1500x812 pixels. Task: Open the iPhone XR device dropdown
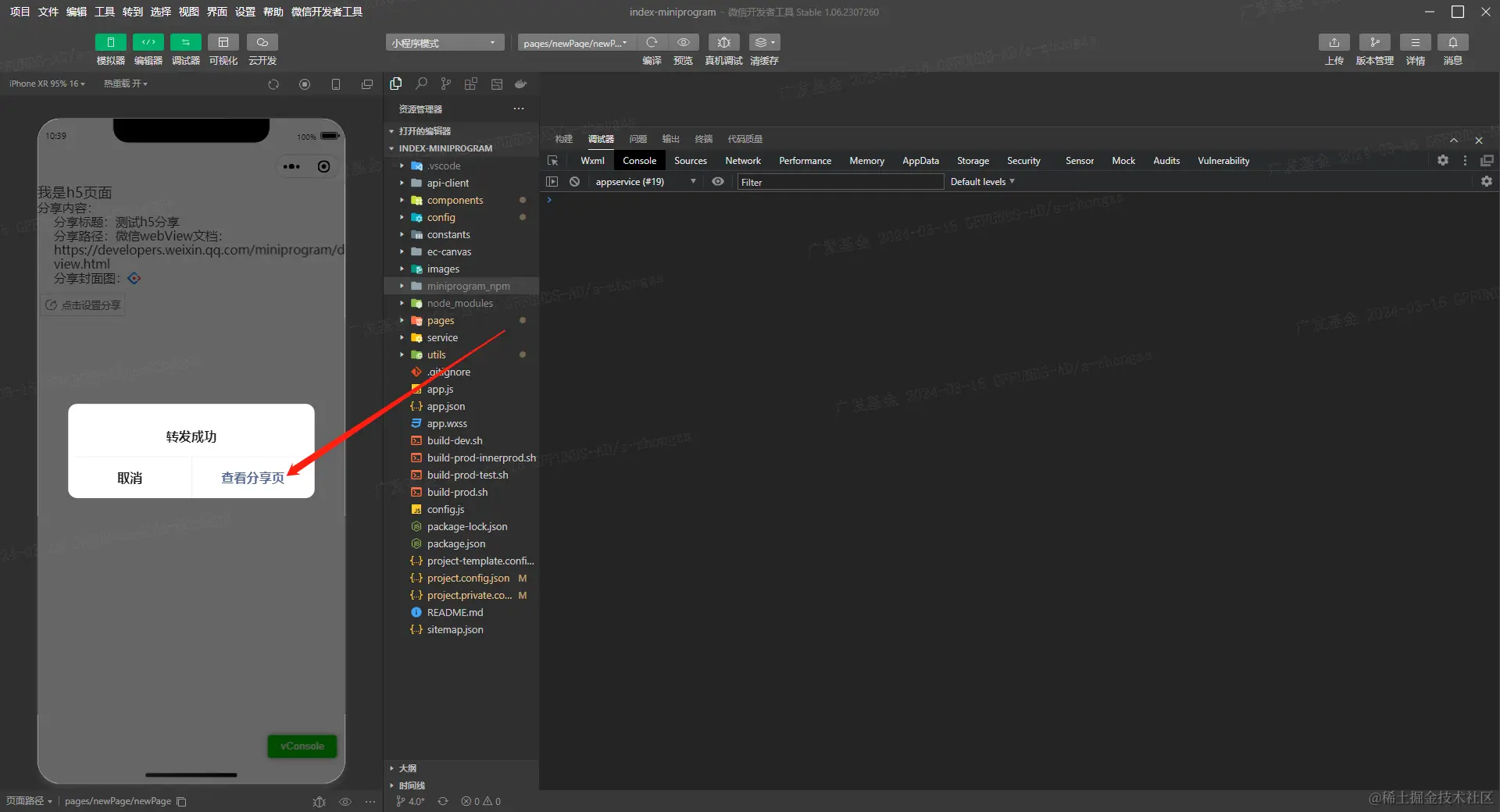point(47,84)
